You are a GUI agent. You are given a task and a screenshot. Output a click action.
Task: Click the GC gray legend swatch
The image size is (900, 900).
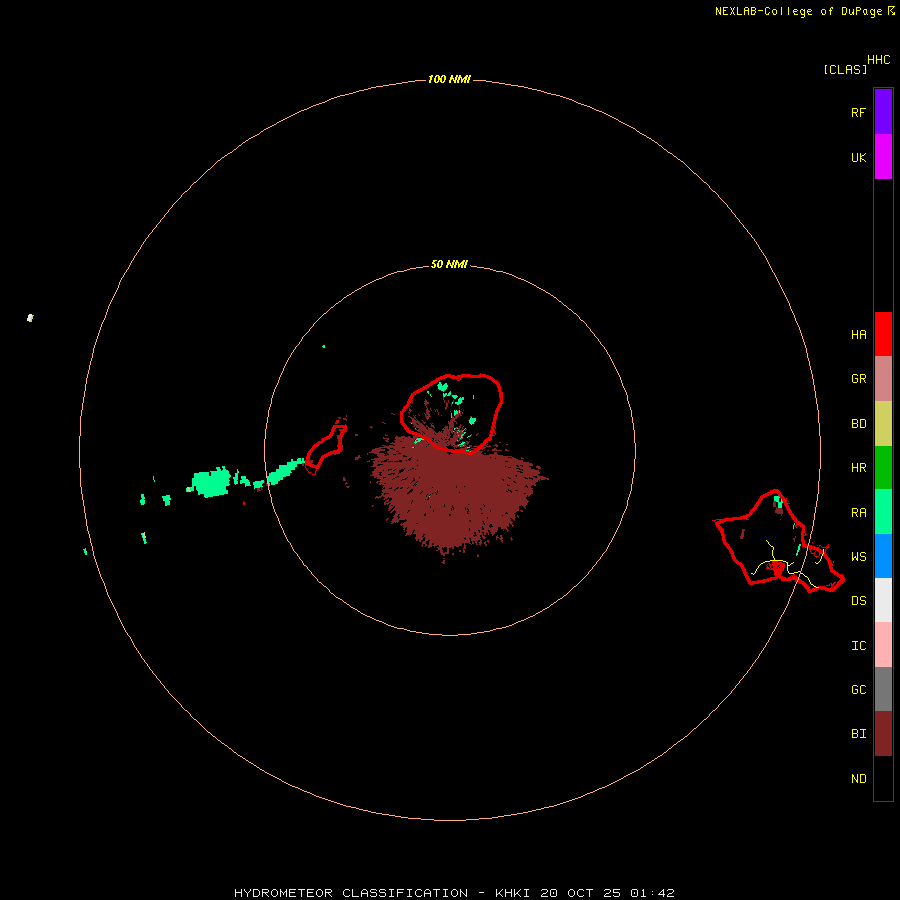pos(883,689)
